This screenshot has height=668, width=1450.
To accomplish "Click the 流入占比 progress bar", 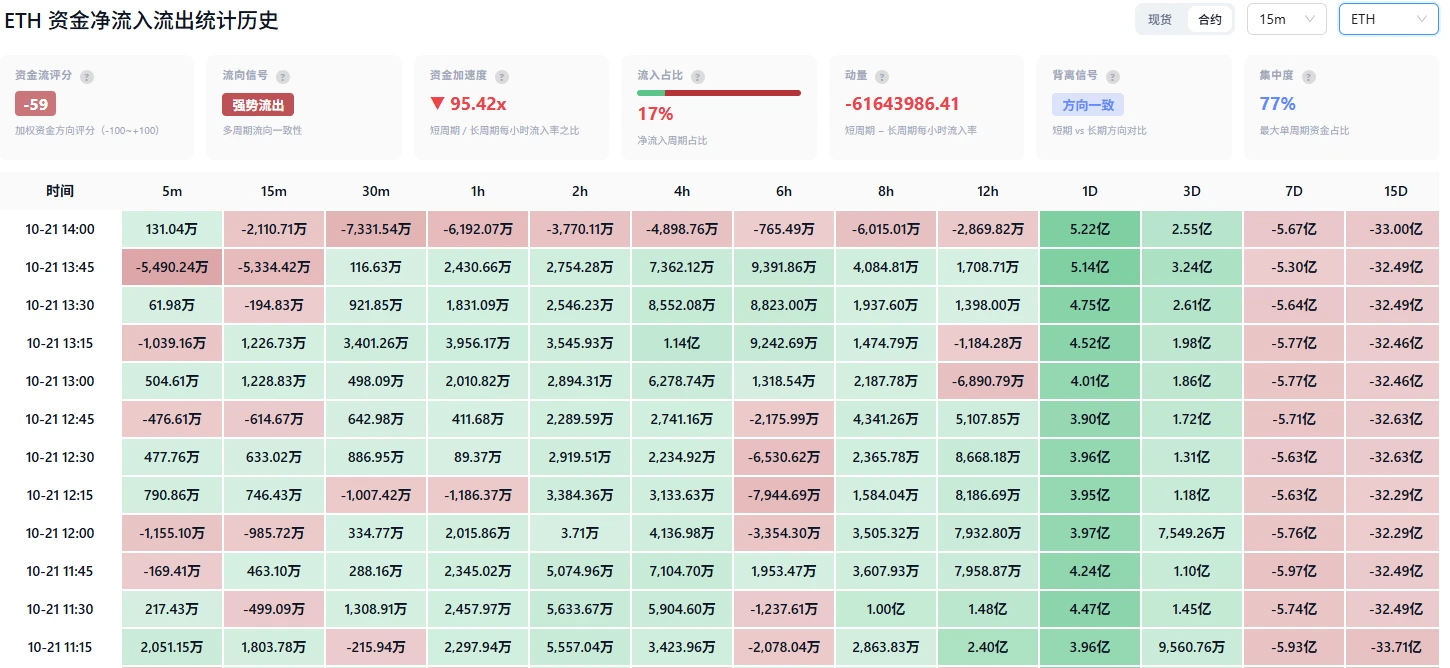I will click(719, 93).
